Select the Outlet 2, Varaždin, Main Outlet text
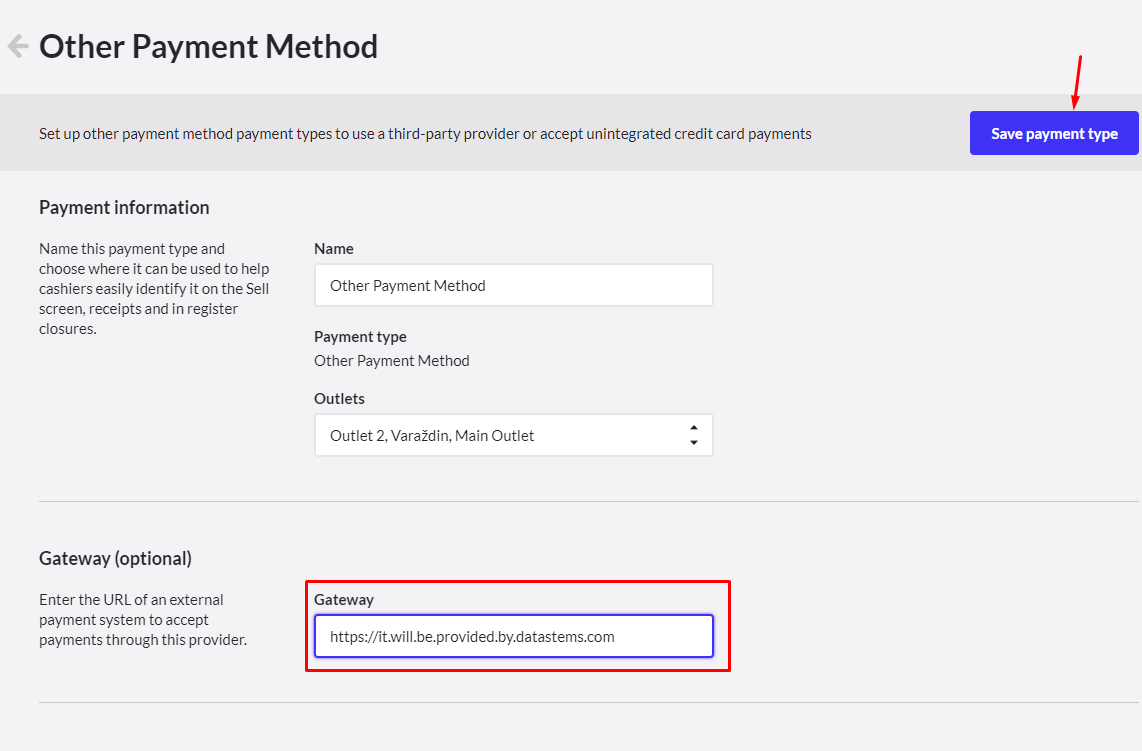Screen dimensions: 1142x751 (432, 435)
